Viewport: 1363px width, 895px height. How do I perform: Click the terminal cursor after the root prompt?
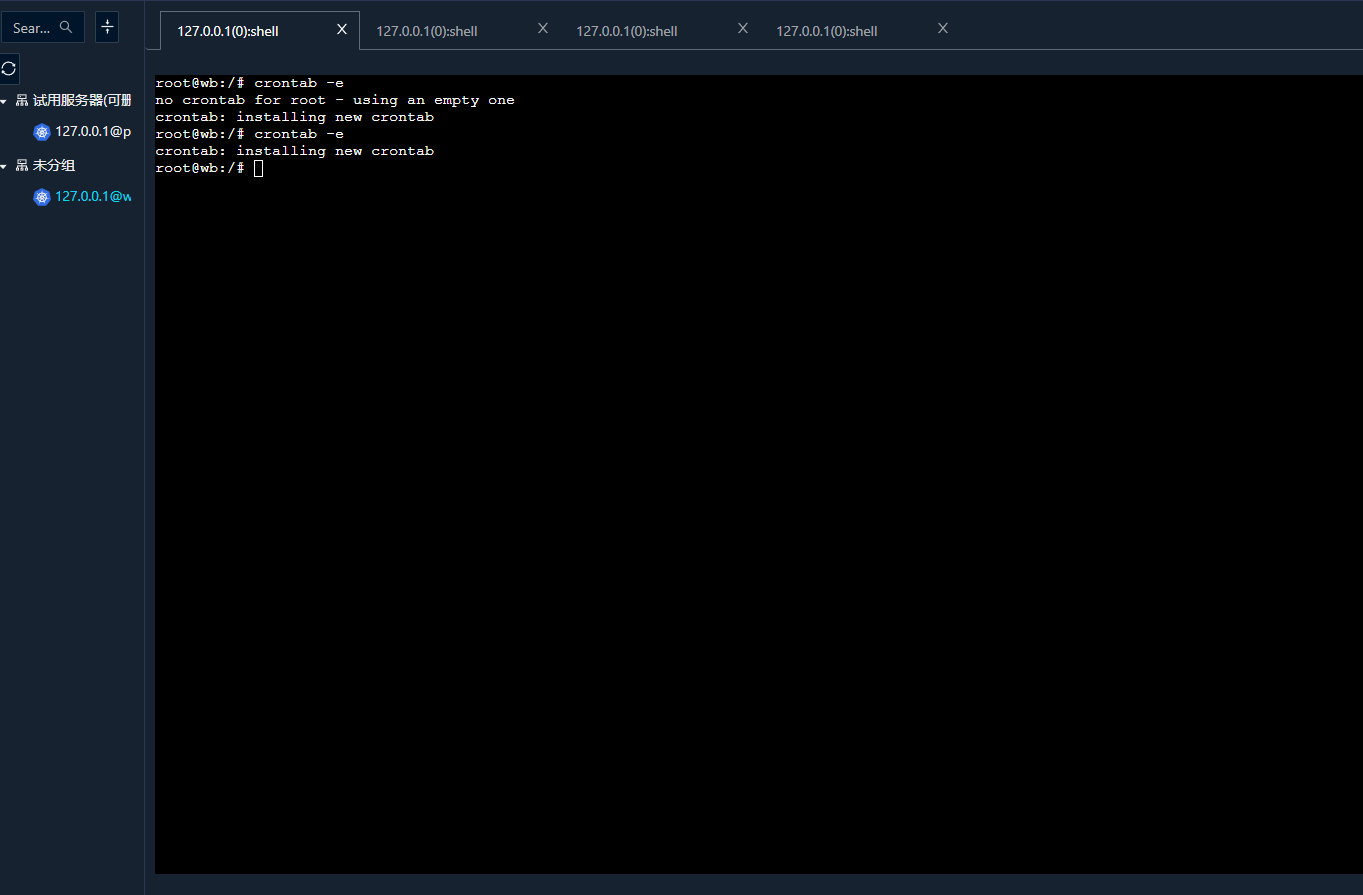click(258, 168)
